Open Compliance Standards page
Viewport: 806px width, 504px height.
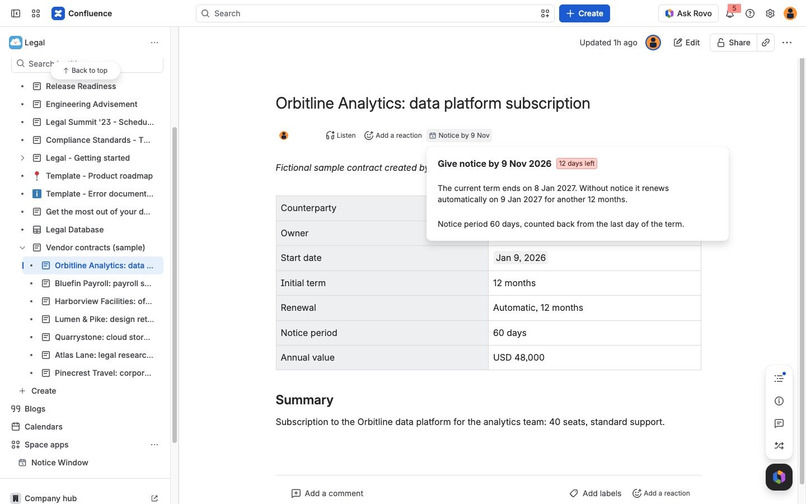point(98,140)
